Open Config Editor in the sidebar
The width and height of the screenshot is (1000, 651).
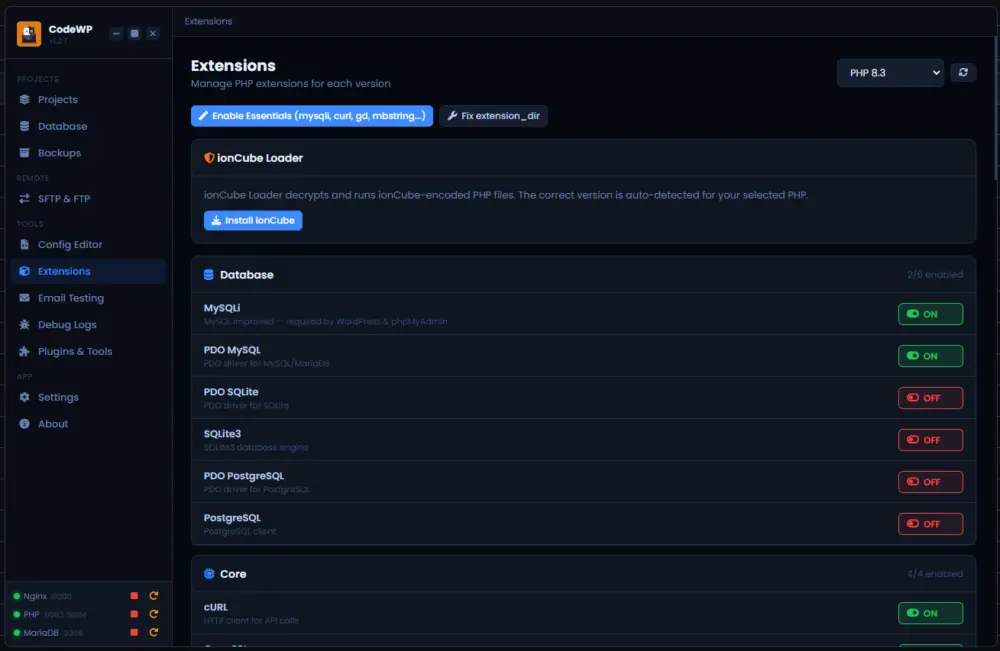point(88,245)
